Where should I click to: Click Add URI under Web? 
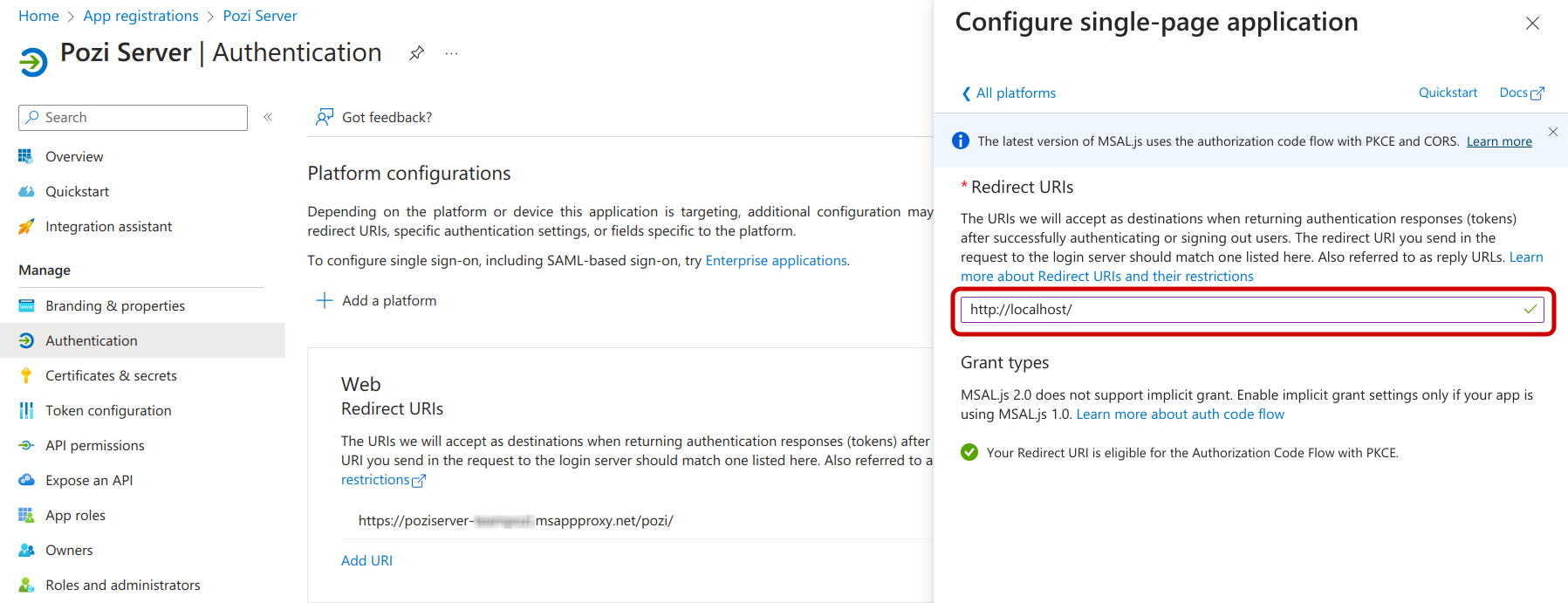pyautogui.click(x=366, y=560)
